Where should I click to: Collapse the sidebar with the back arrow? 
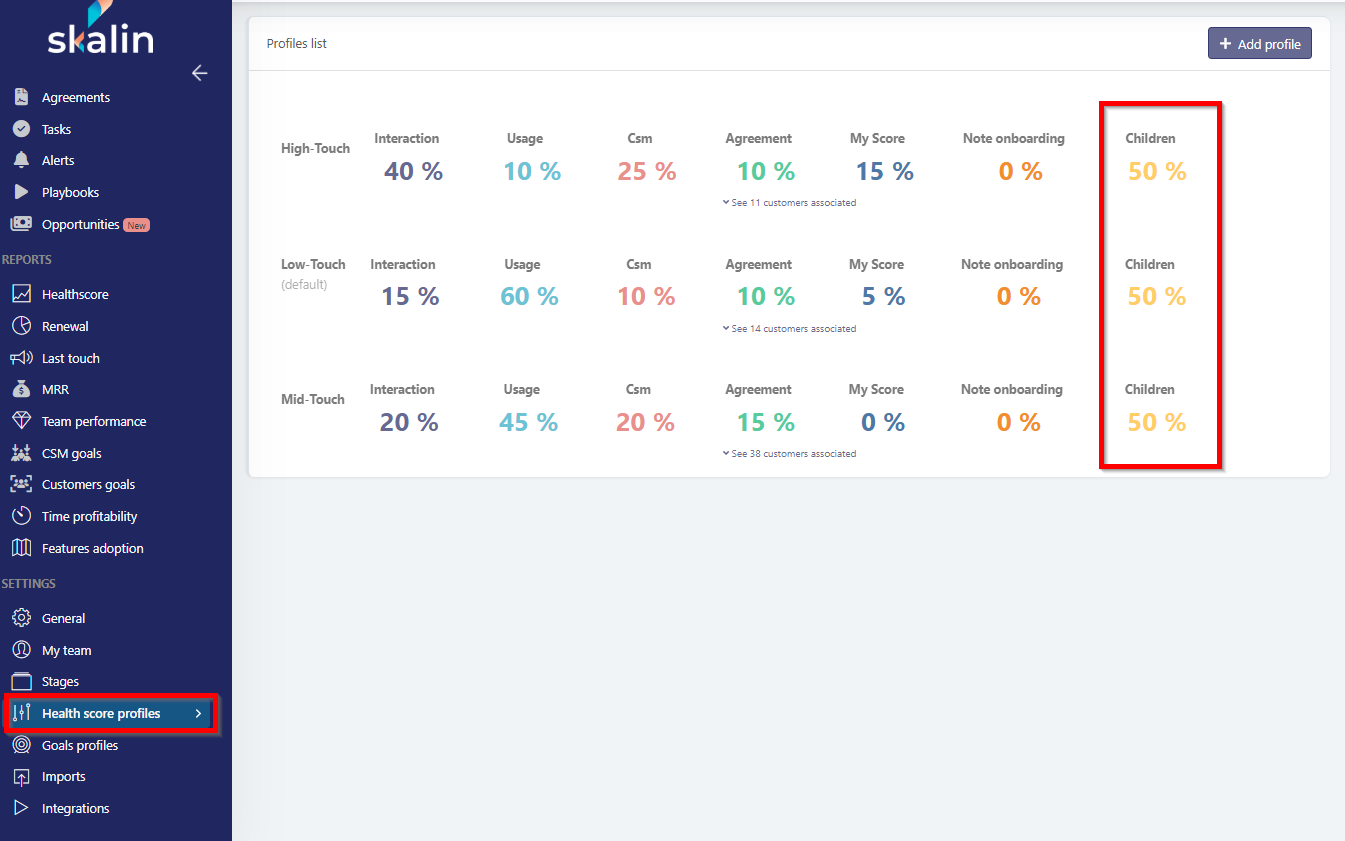pyautogui.click(x=199, y=73)
